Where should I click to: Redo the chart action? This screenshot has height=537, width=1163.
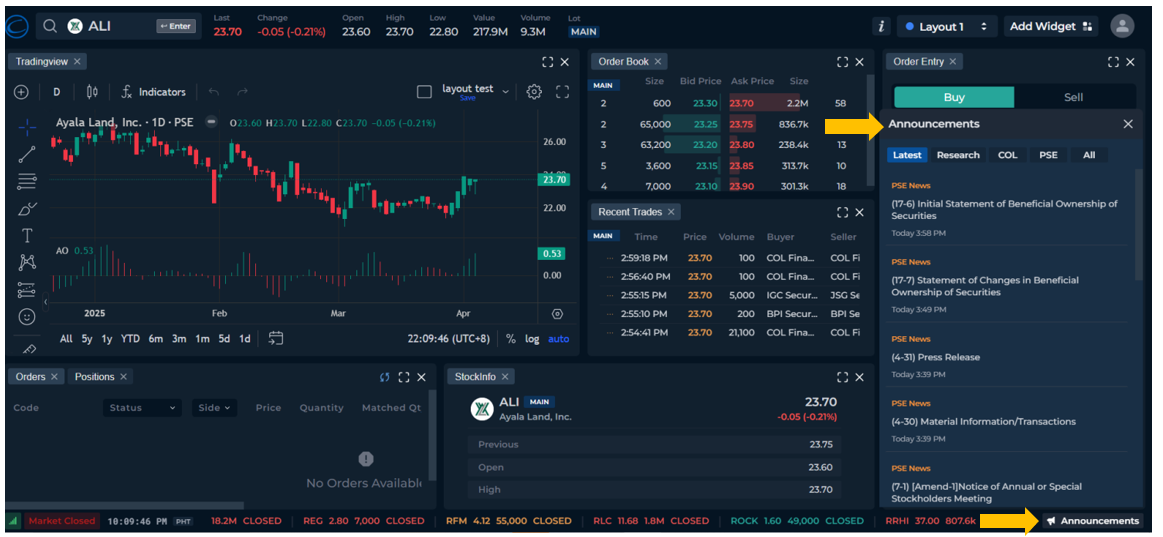242,92
